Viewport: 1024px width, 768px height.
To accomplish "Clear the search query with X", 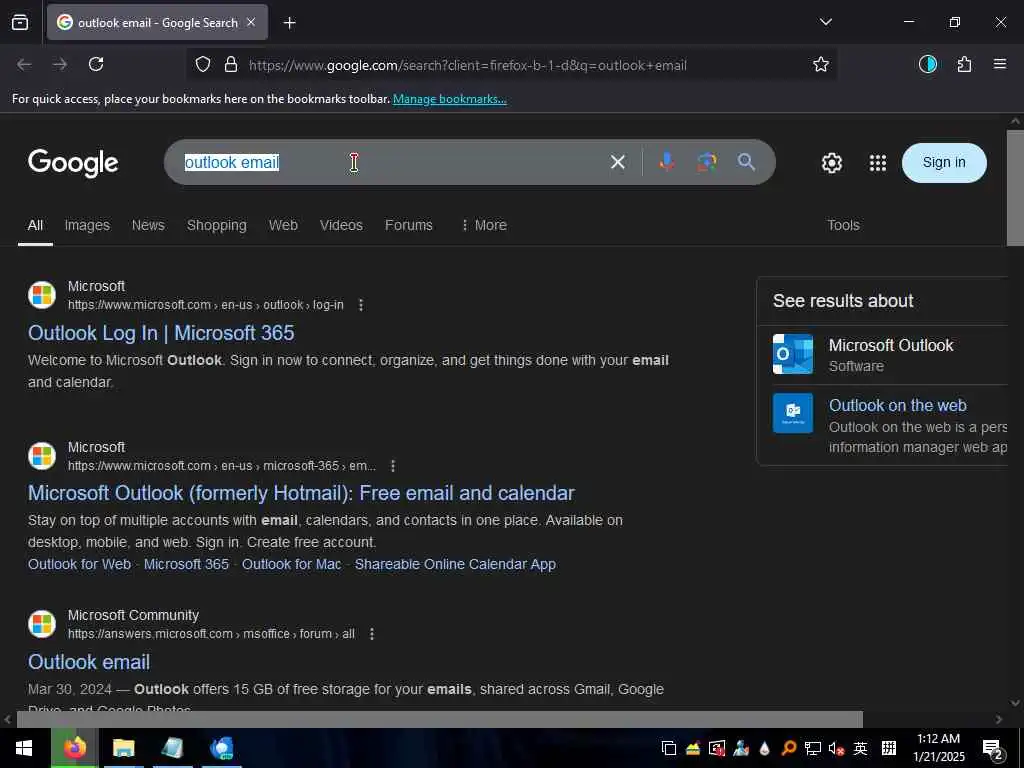I will click(617, 162).
